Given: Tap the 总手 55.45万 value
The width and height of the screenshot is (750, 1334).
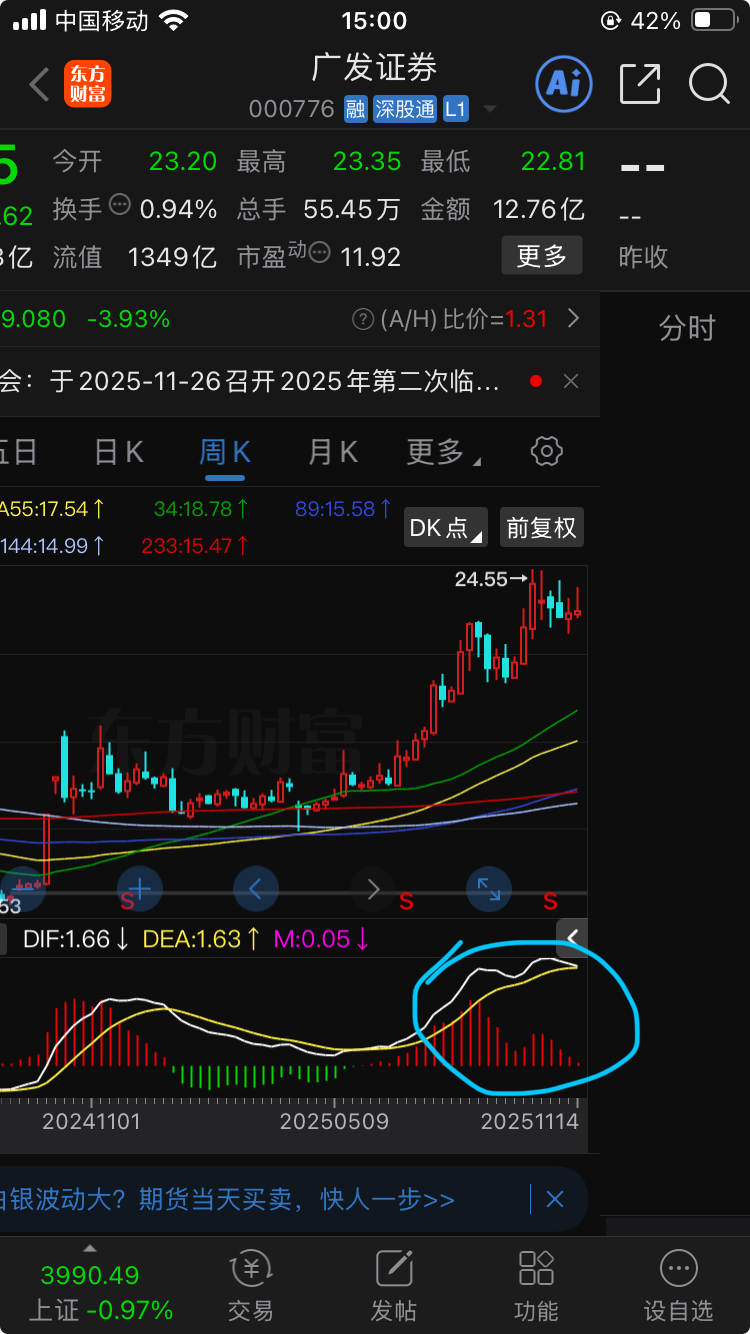Looking at the screenshot, I should 352,209.
